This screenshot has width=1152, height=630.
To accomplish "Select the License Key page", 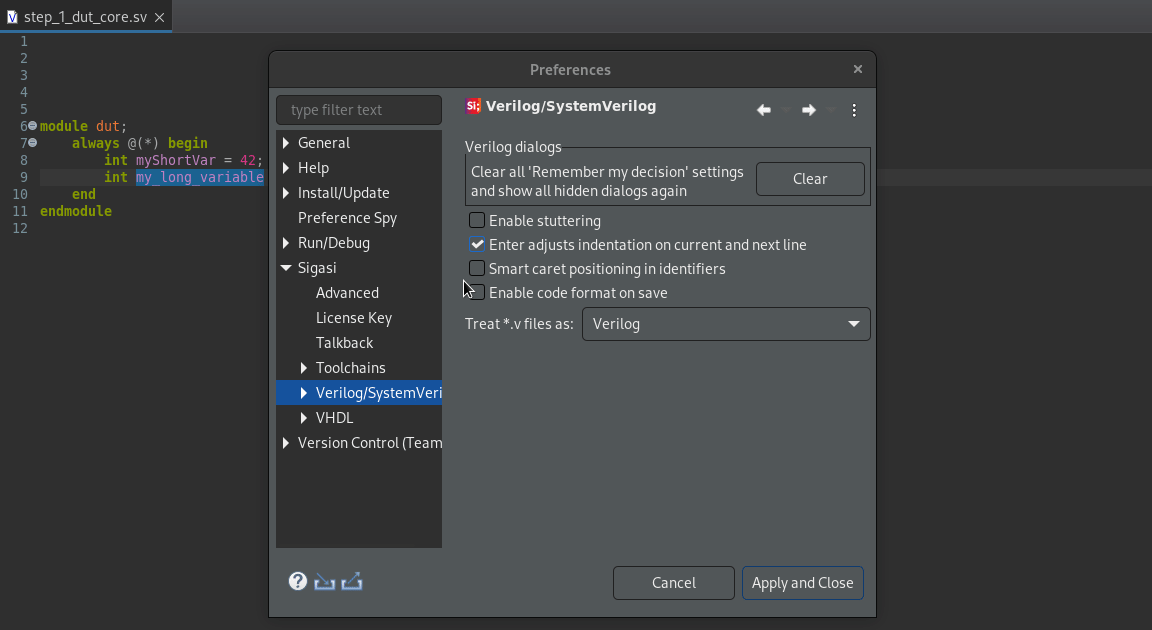I will pyautogui.click(x=354, y=318).
